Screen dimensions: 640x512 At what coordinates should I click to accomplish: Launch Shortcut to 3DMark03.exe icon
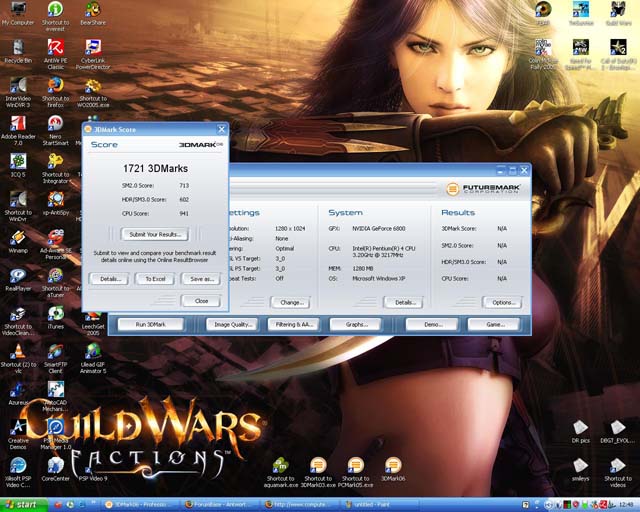(318, 472)
